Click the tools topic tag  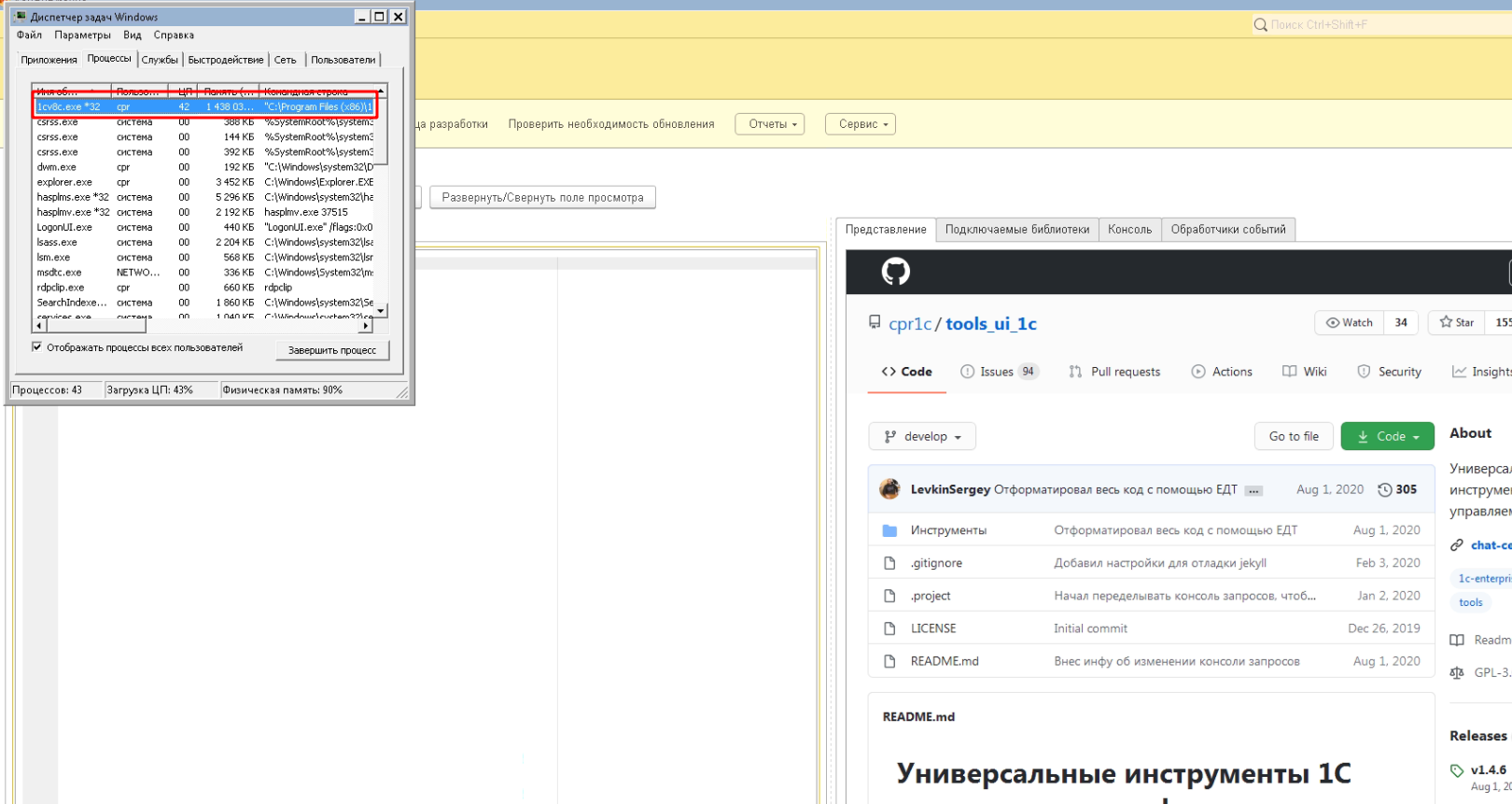point(1471,602)
